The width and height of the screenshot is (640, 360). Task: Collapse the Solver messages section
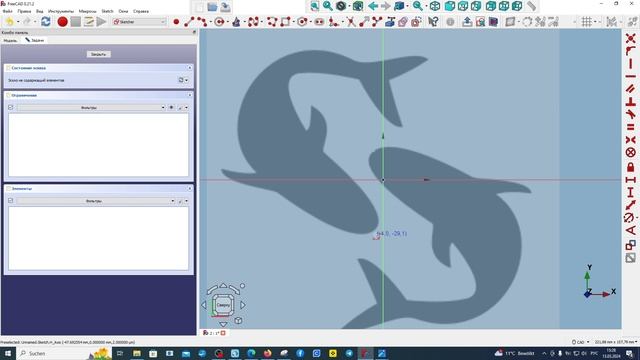189,68
